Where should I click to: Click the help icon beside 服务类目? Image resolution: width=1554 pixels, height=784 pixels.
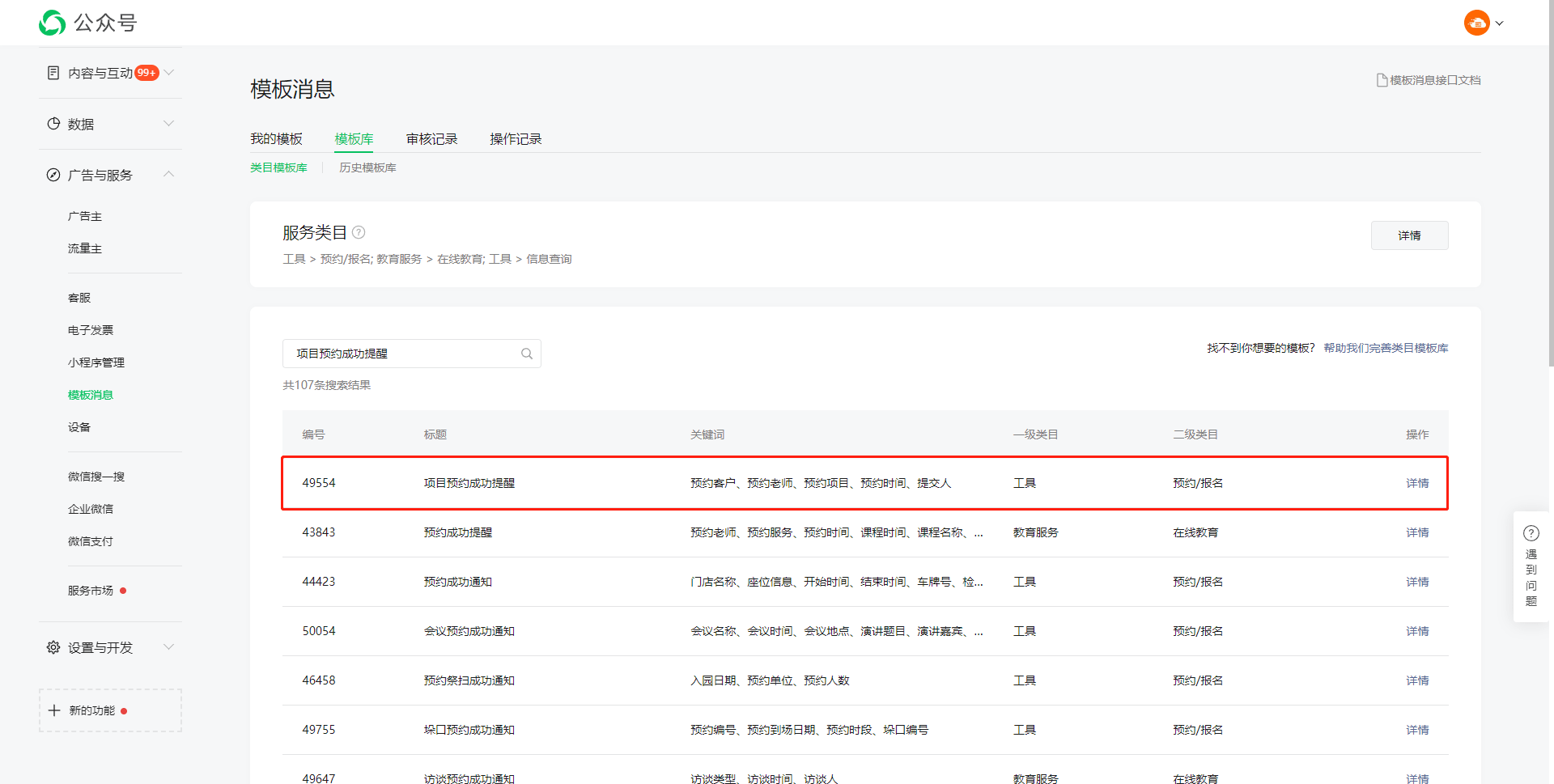click(359, 233)
